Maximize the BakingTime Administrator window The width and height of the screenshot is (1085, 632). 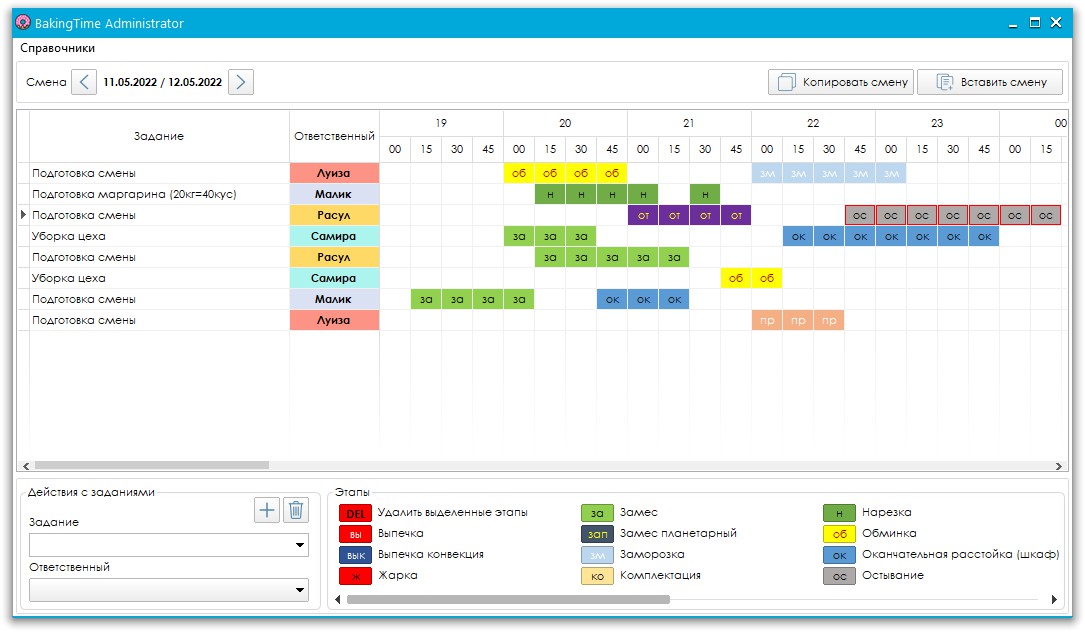click(x=1034, y=23)
